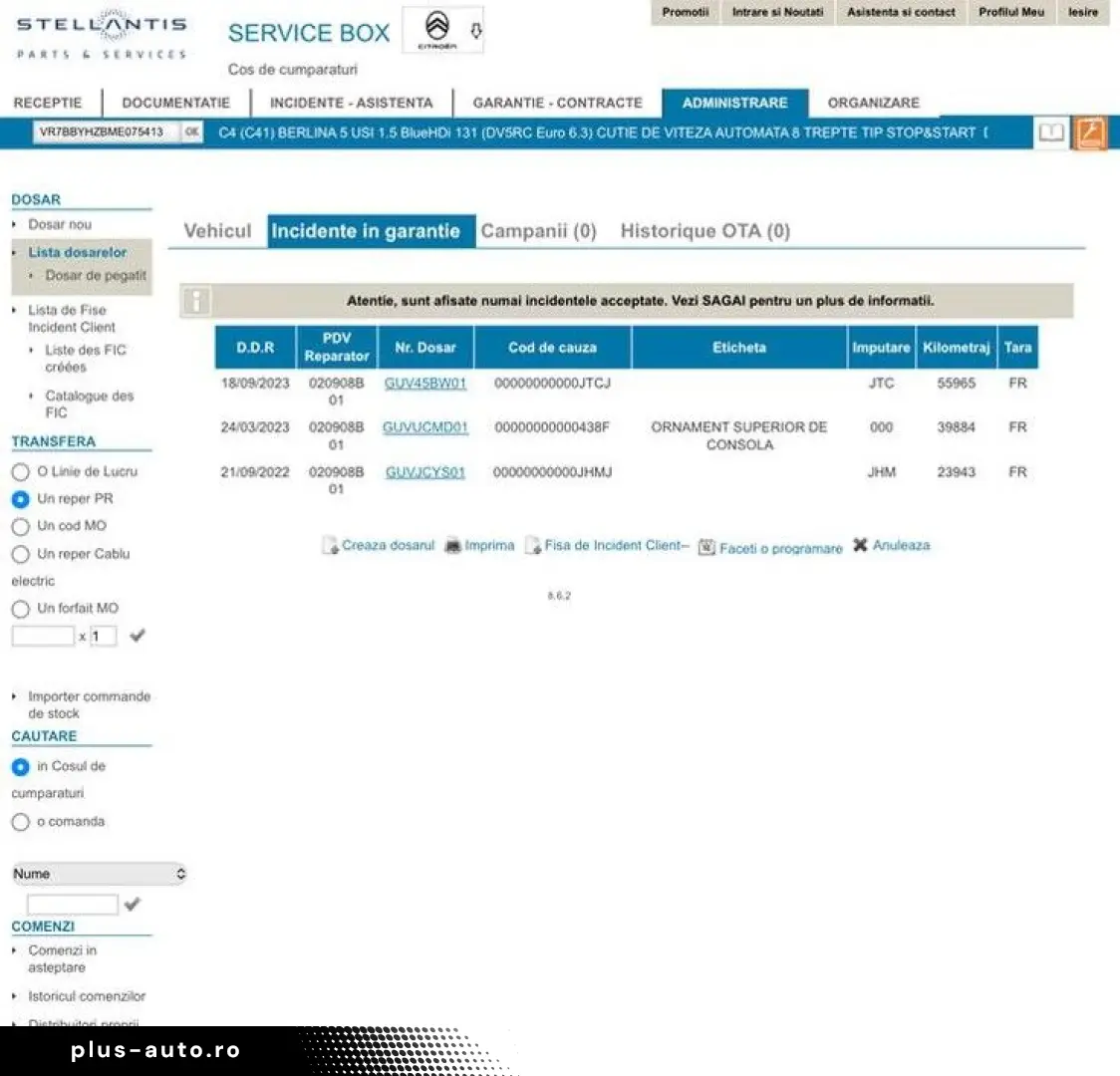Select O Linie de Lucru radio button
Screen dimensions: 1120x1076
click(x=21, y=472)
